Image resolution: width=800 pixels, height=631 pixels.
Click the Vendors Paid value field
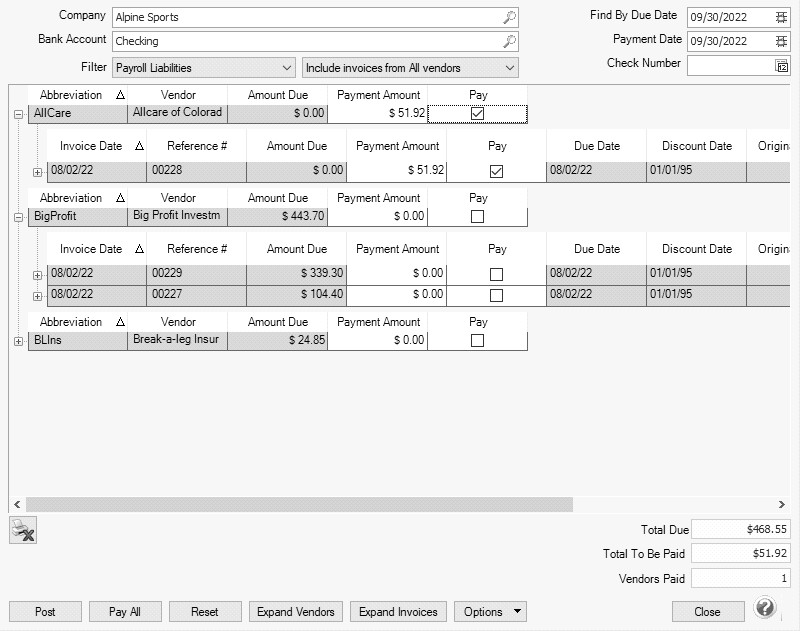click(741, 579)
